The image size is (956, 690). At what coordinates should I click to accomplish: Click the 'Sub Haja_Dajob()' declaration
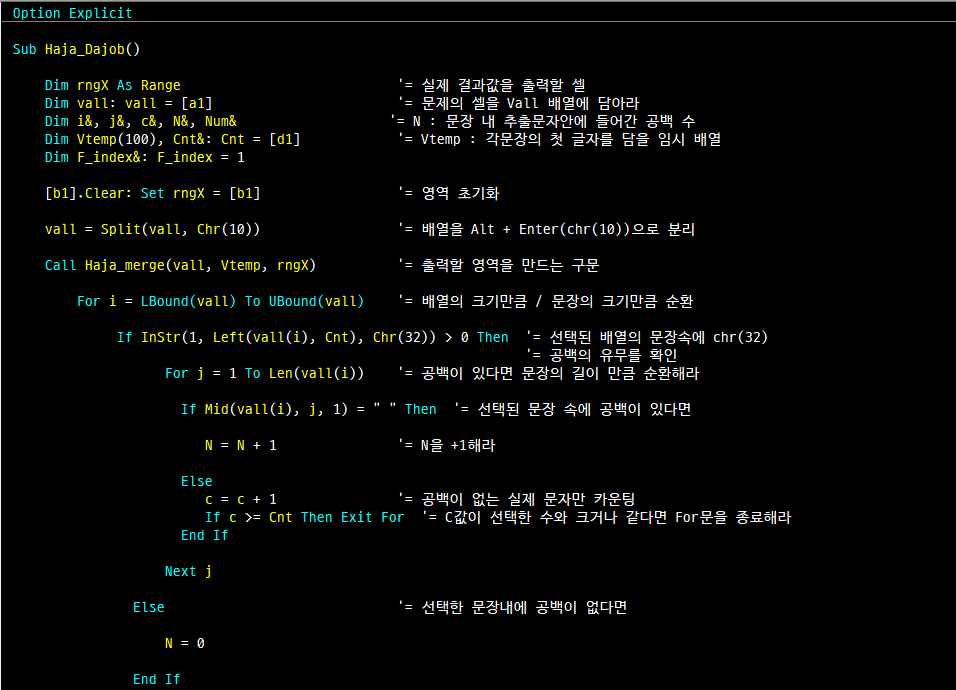coord(76,49)
